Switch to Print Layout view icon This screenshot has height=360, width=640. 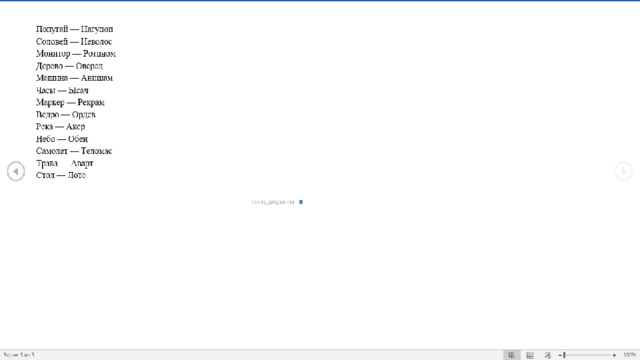pyautogui.click(x=529, y=355)
